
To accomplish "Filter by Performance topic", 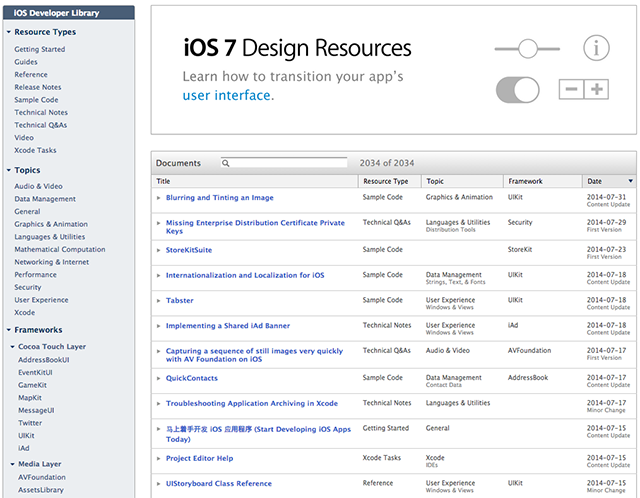I will click(x=35, y=275).
